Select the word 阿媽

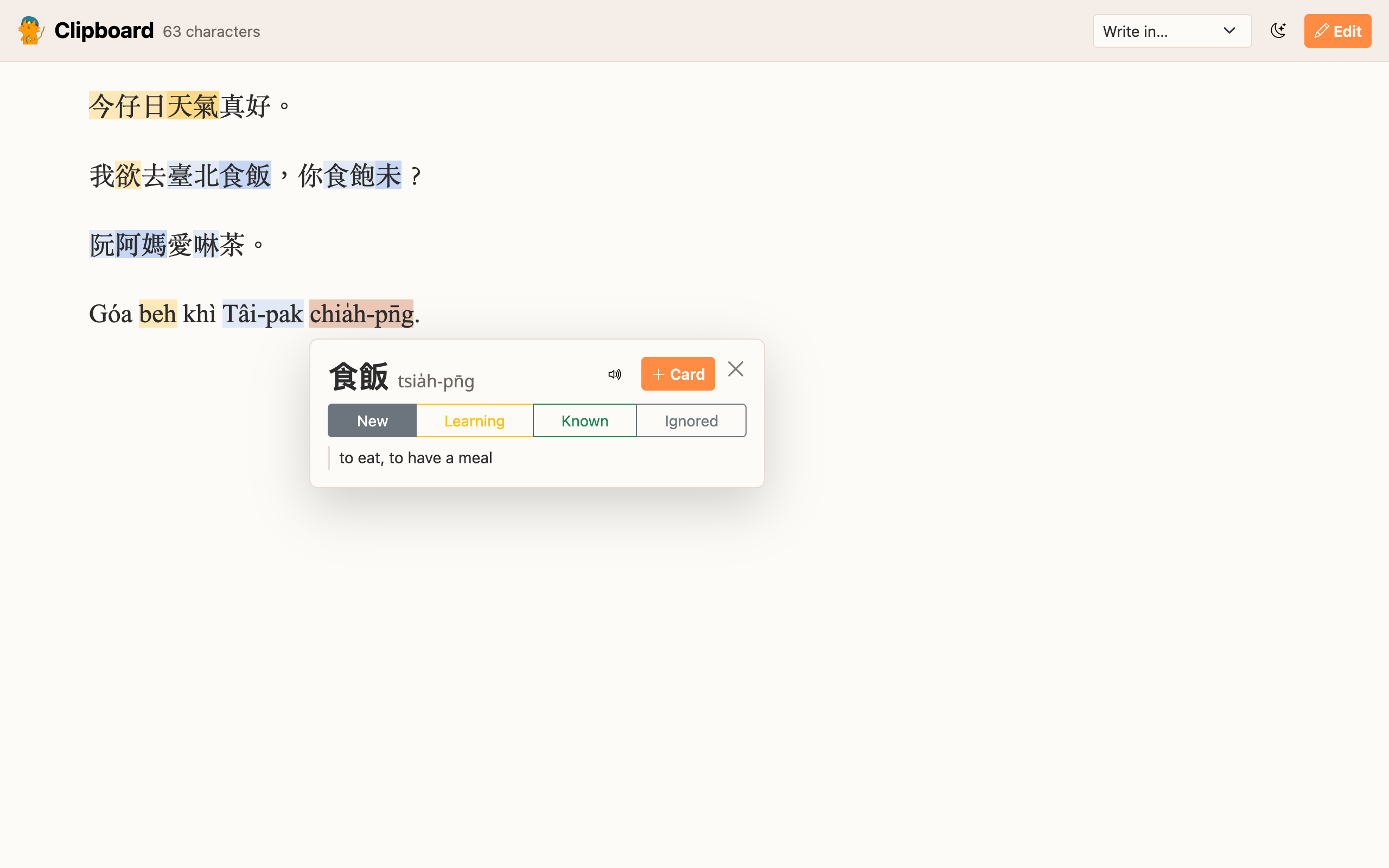141,245
